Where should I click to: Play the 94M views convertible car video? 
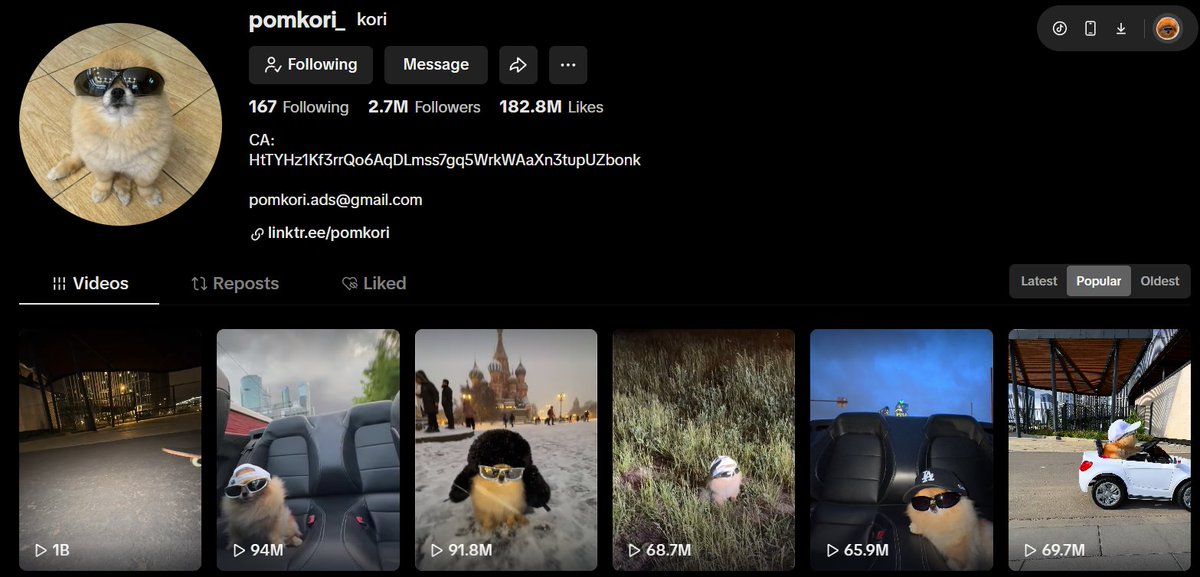click(x=308, y=449)
